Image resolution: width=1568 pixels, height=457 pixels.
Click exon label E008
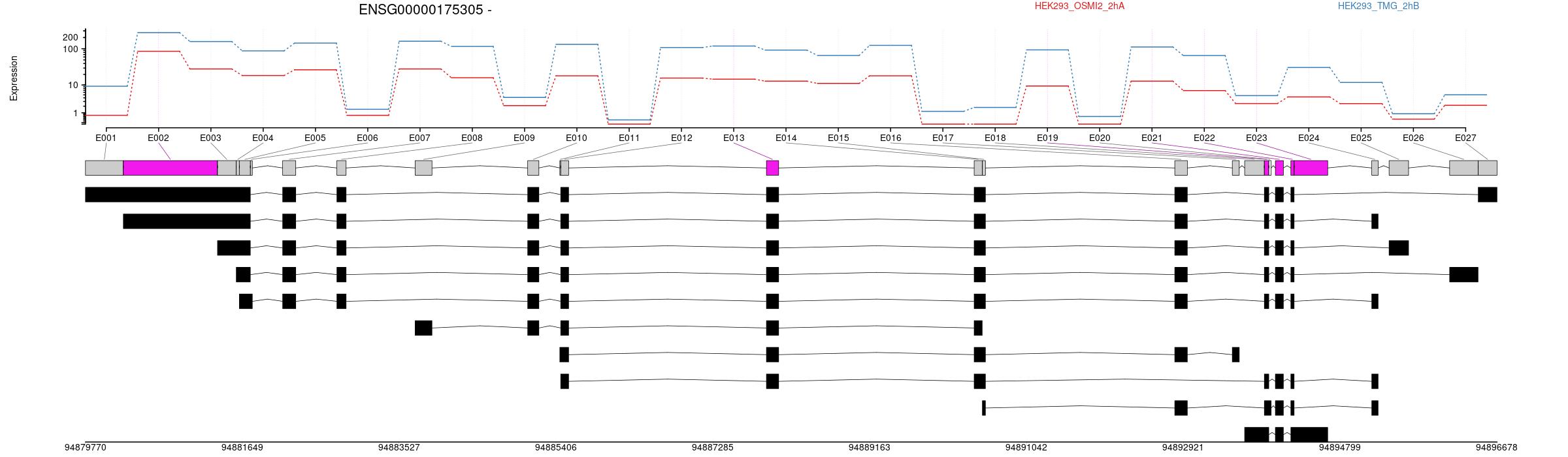point(472,138)
